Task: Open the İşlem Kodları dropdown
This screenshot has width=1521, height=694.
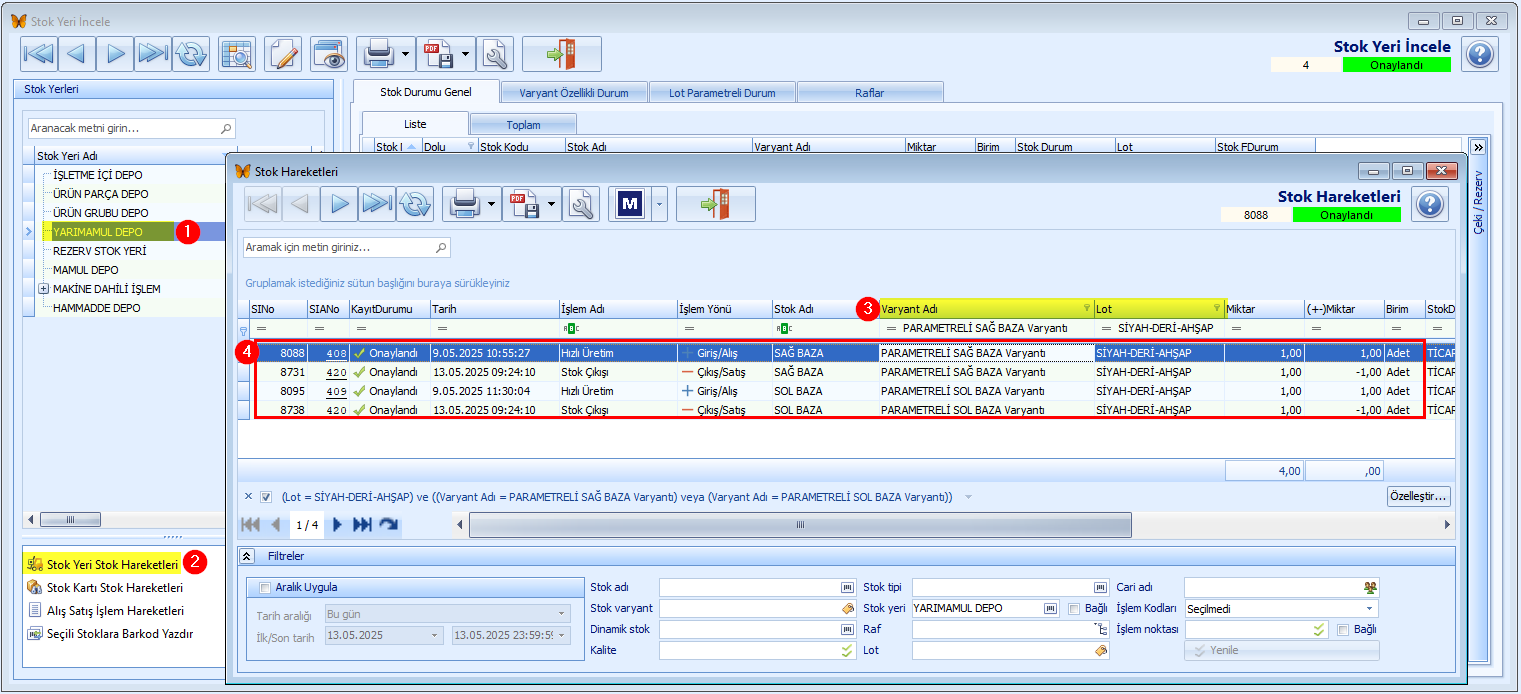Action: 1368,608
